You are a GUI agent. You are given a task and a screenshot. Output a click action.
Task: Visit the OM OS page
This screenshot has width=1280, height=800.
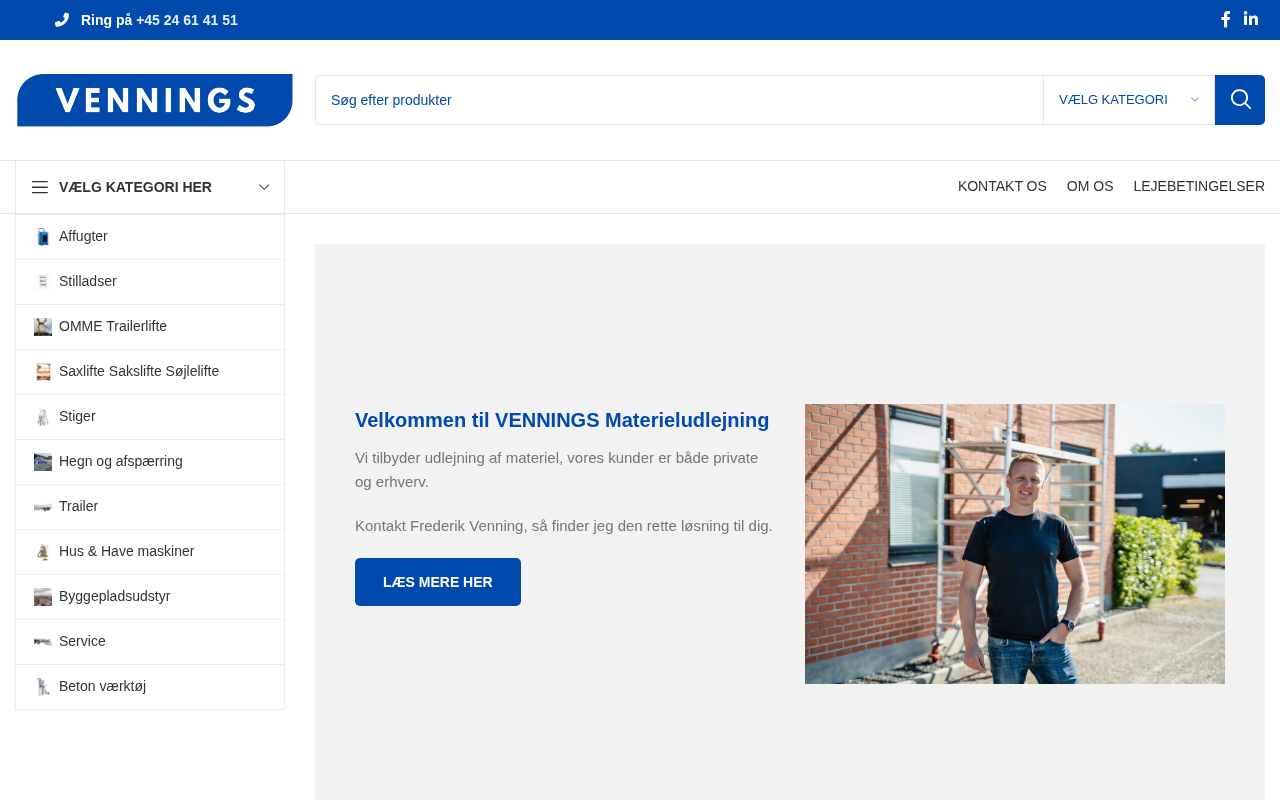click(1090, 186)
